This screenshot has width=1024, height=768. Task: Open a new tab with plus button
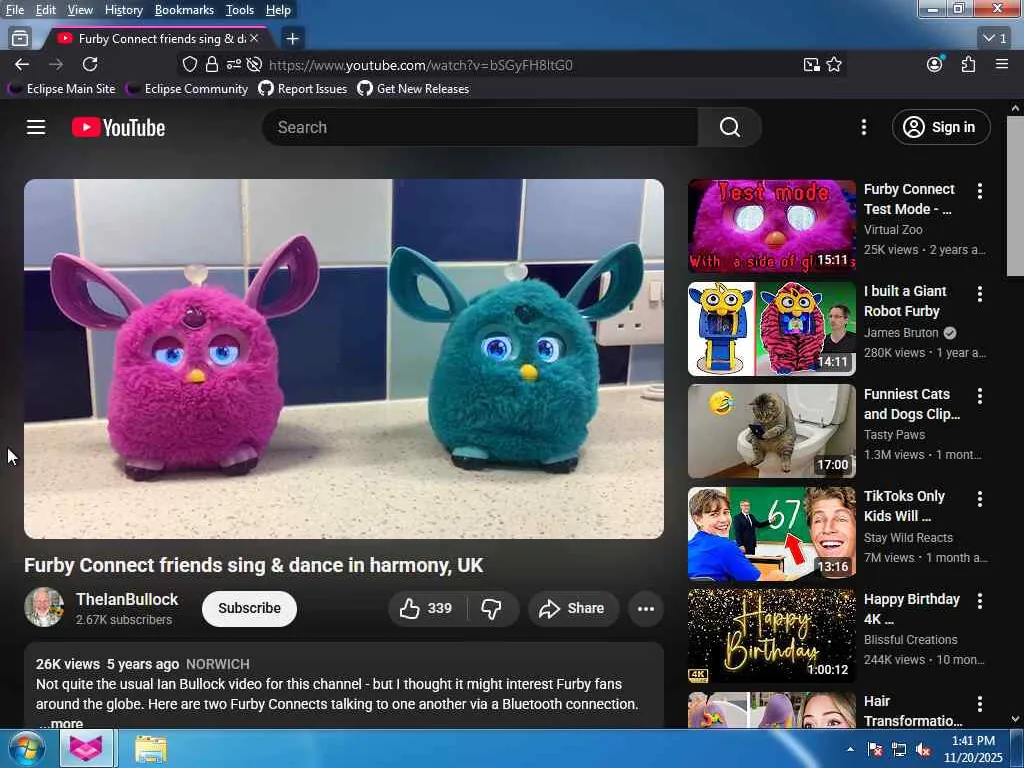click(x=293, y=39)
